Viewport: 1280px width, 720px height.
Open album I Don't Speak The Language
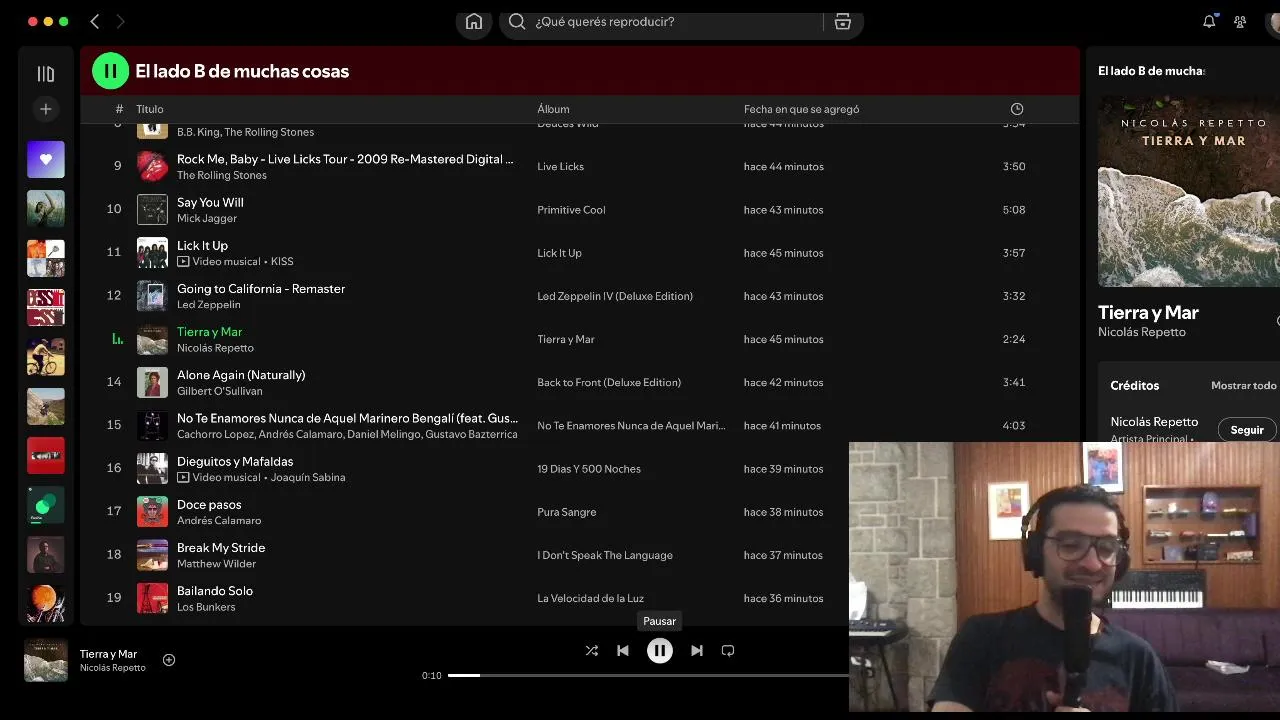tap(605, 555)
